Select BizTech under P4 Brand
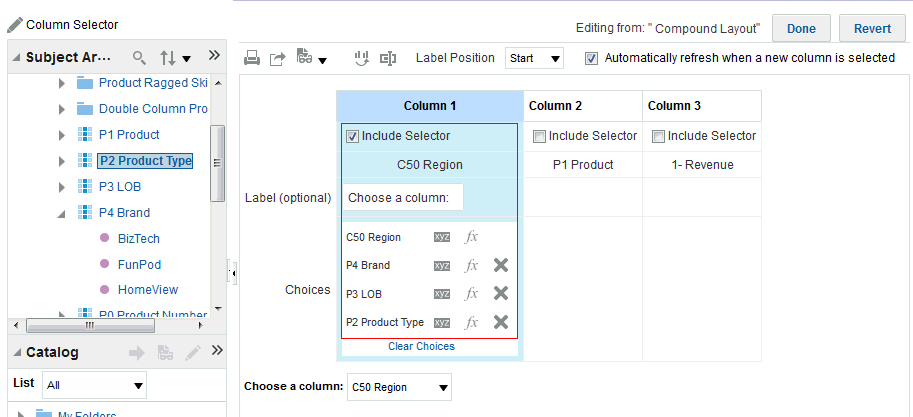The width and height of the screenshot is (913, 417). [x=138, y=238]
